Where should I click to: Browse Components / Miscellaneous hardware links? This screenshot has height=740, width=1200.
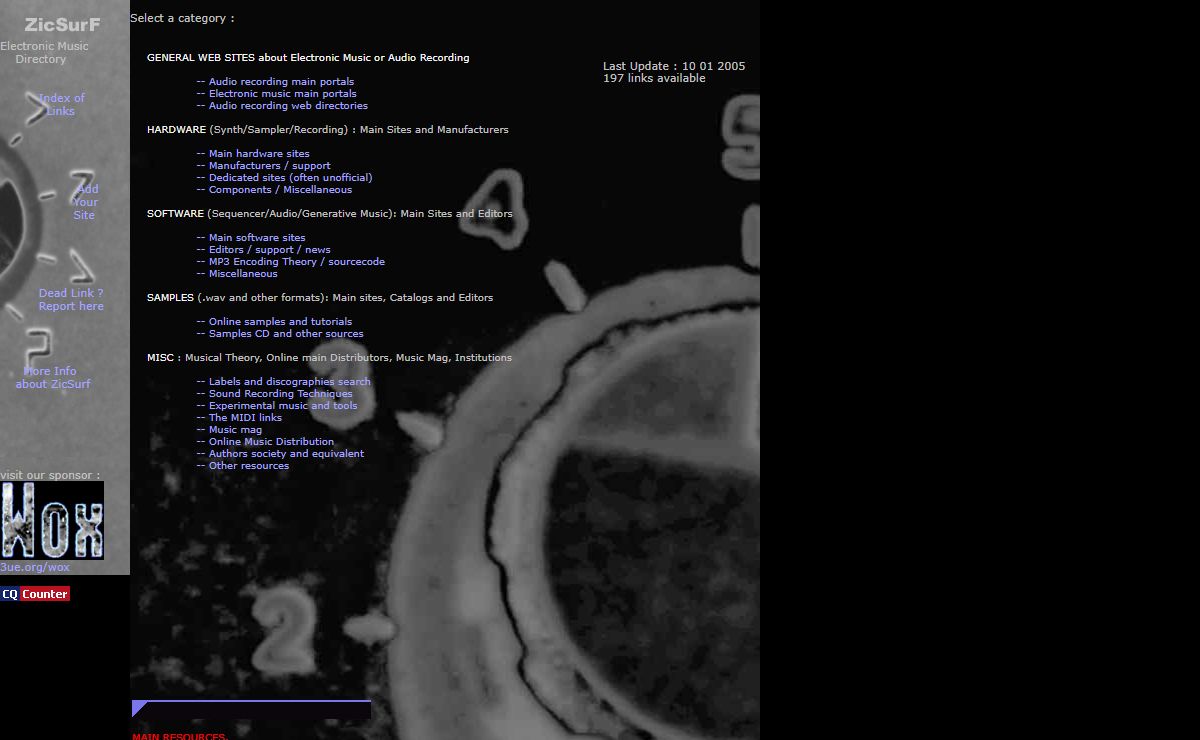pos(280,190)
